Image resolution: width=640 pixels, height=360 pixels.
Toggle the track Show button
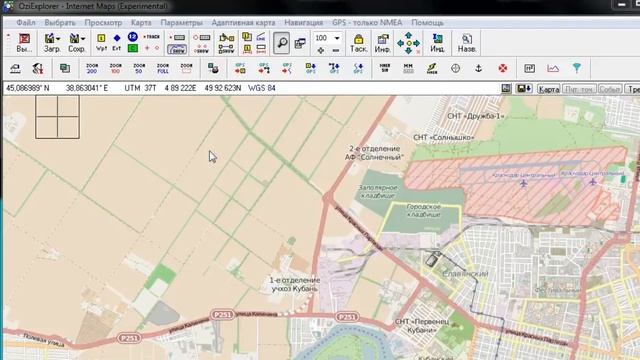point(177,50)
